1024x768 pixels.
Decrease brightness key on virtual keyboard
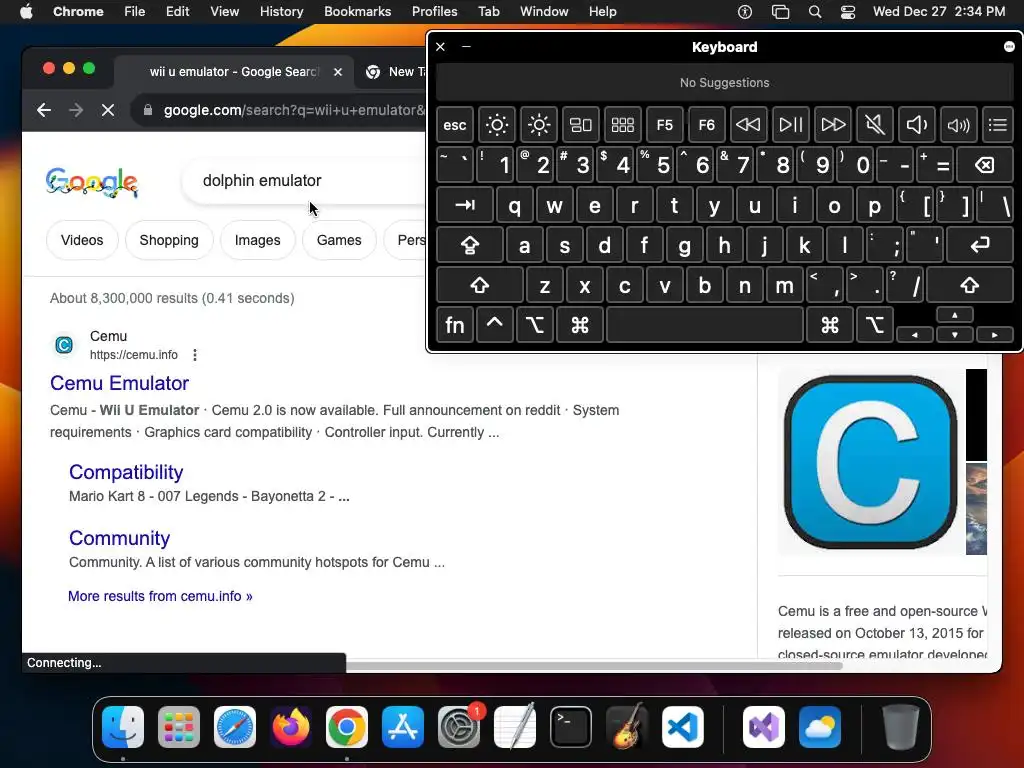pos(496,125)
